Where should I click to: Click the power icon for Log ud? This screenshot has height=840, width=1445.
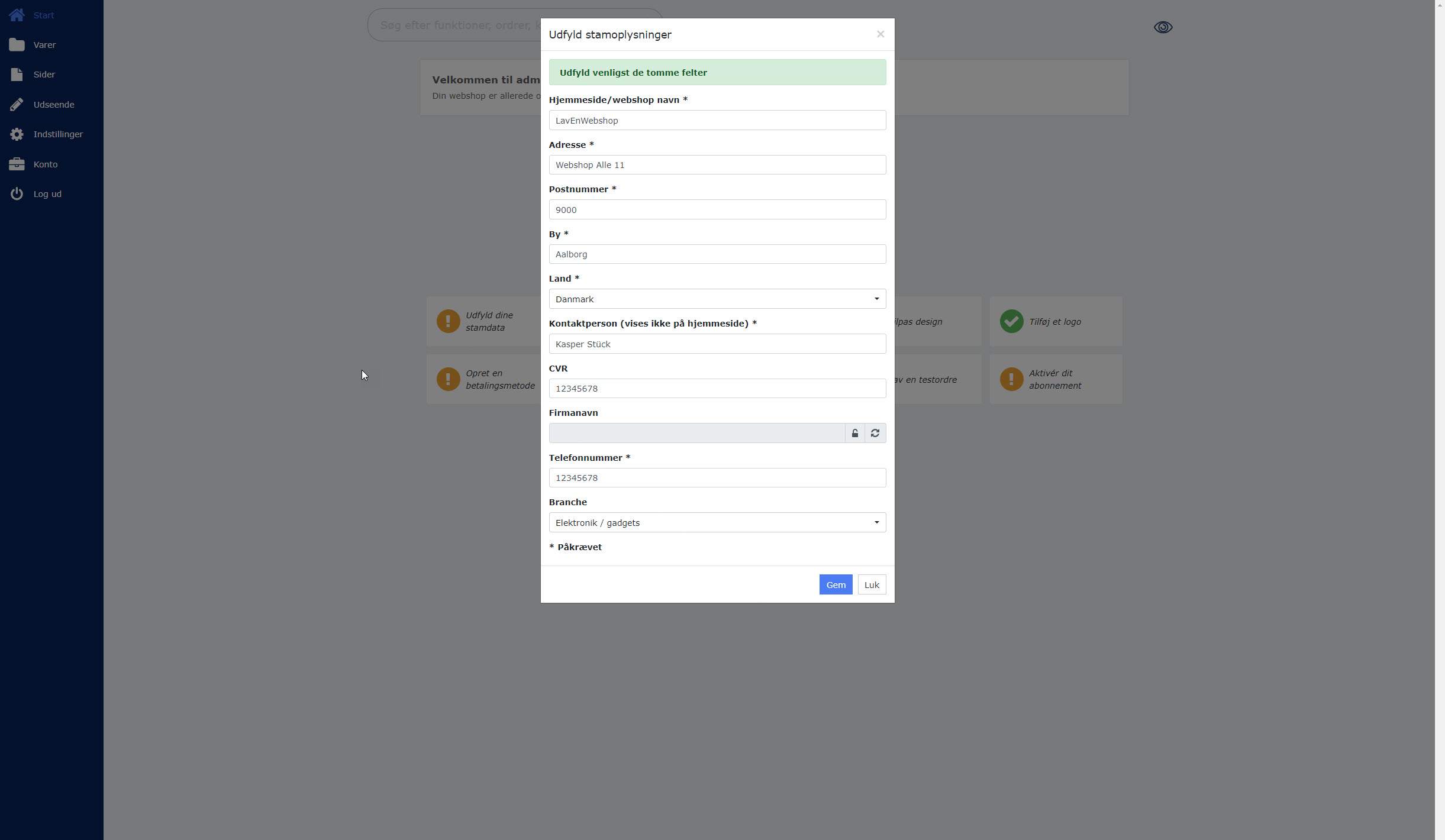point(17,194)
